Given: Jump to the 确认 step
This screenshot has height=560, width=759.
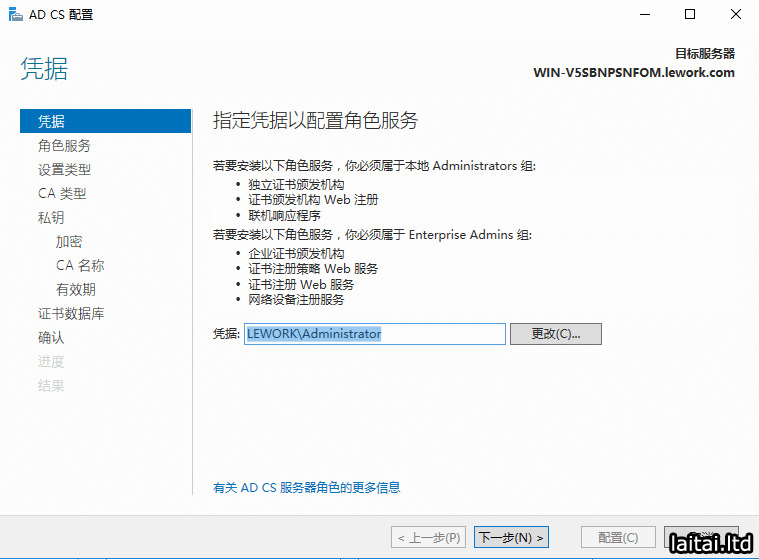Looking at the screenshot, I should click(51, 337).
